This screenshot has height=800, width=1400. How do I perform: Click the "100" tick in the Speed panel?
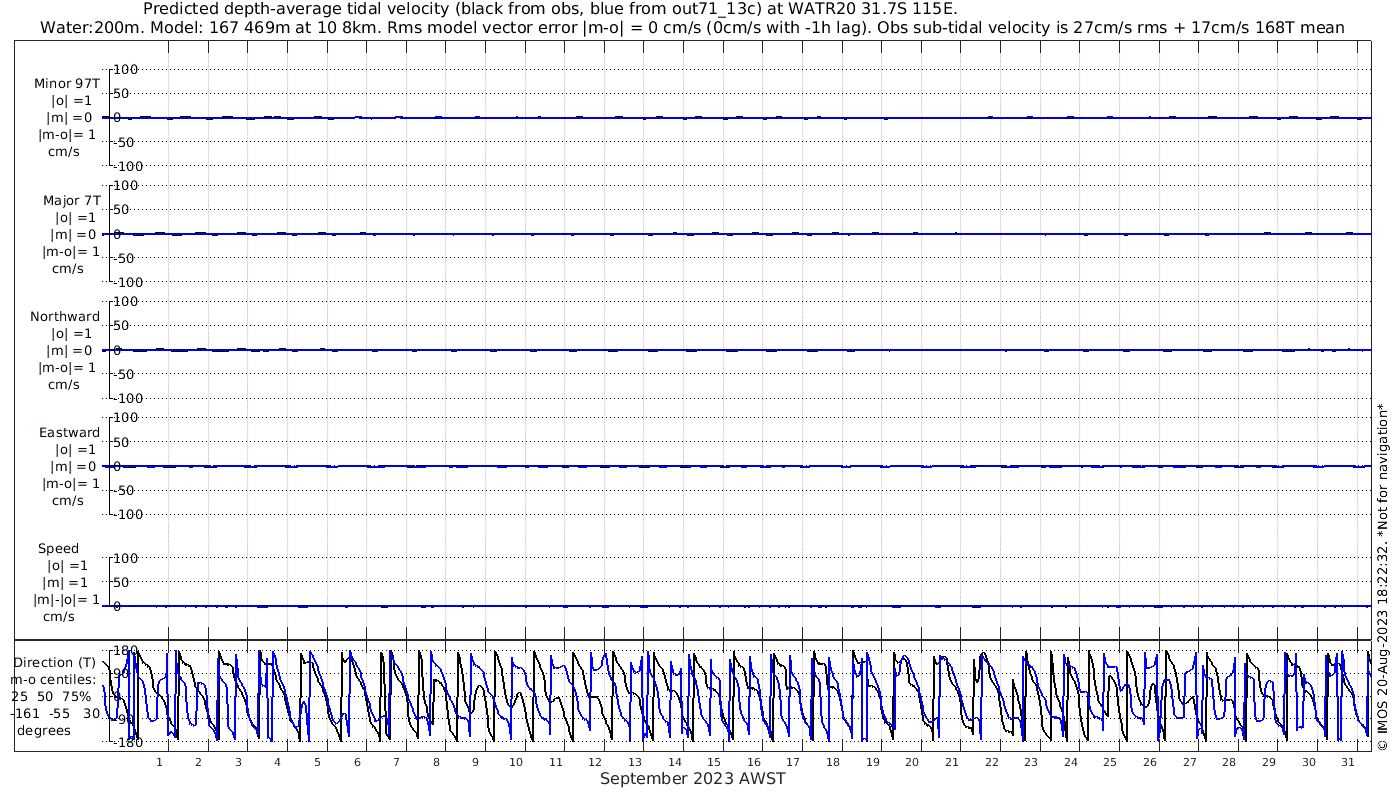point(127,558)
